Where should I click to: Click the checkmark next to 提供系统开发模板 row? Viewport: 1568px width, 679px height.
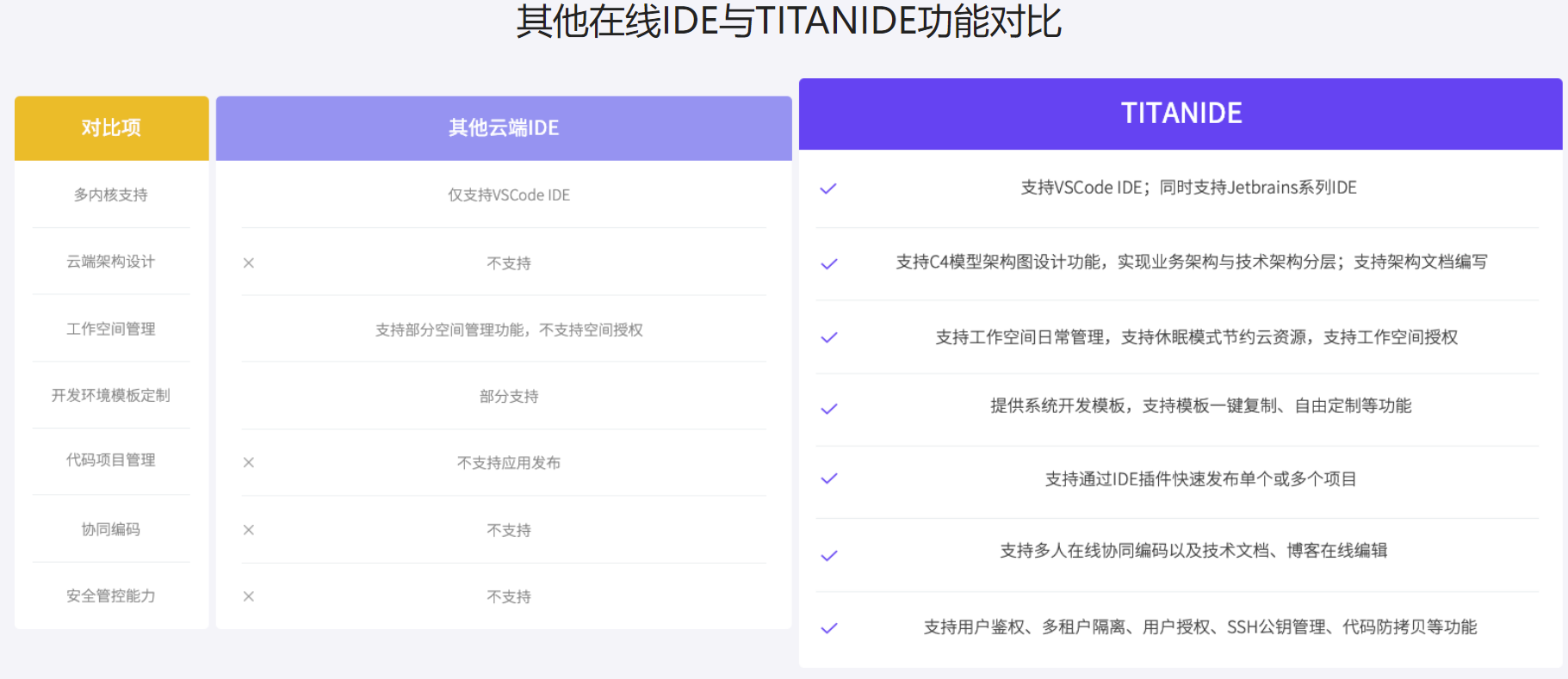(828, 409)
